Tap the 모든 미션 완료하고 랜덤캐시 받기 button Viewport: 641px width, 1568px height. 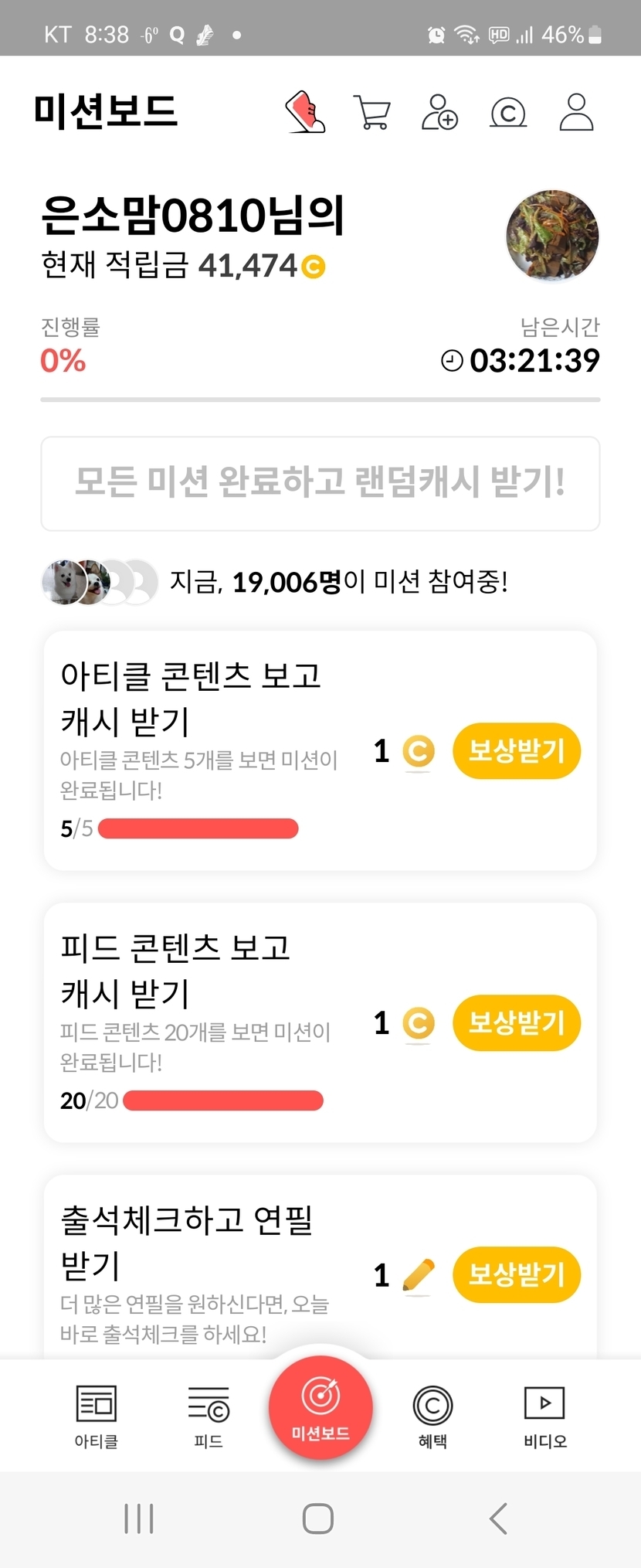tap(320, 483)
